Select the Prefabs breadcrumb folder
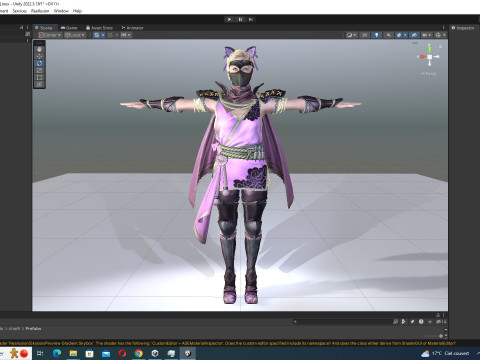The image size is (480, 360). click(x=33, y=329)
